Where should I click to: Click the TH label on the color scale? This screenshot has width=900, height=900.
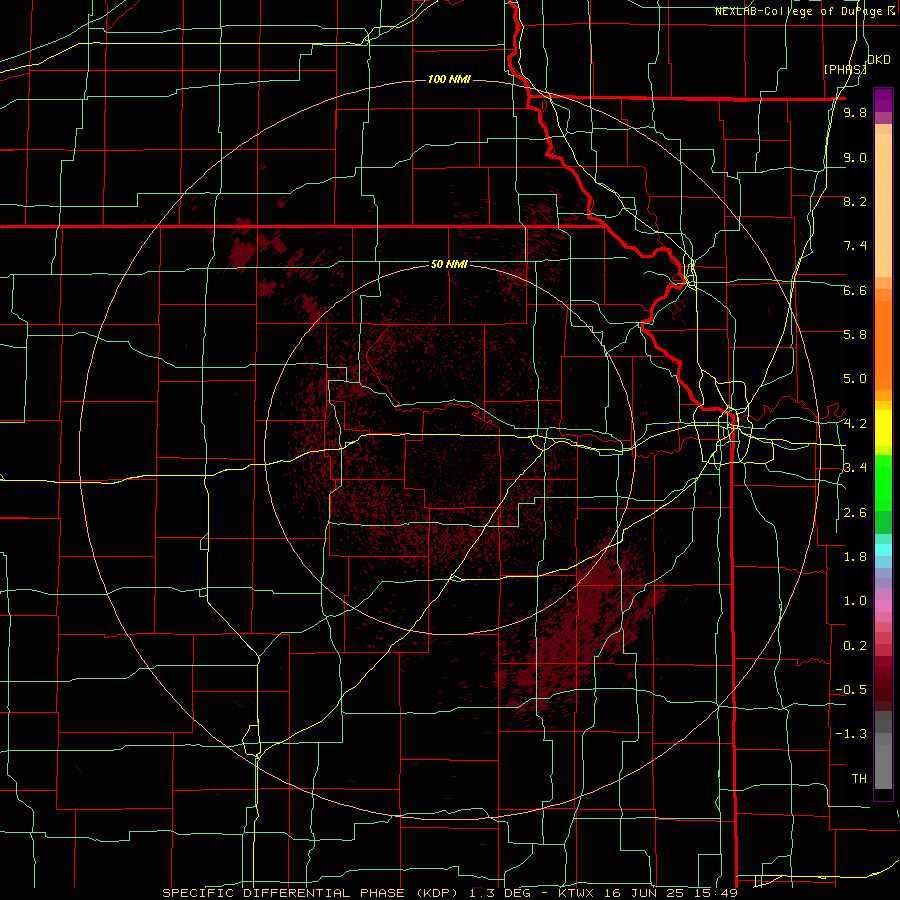(859, 778)
